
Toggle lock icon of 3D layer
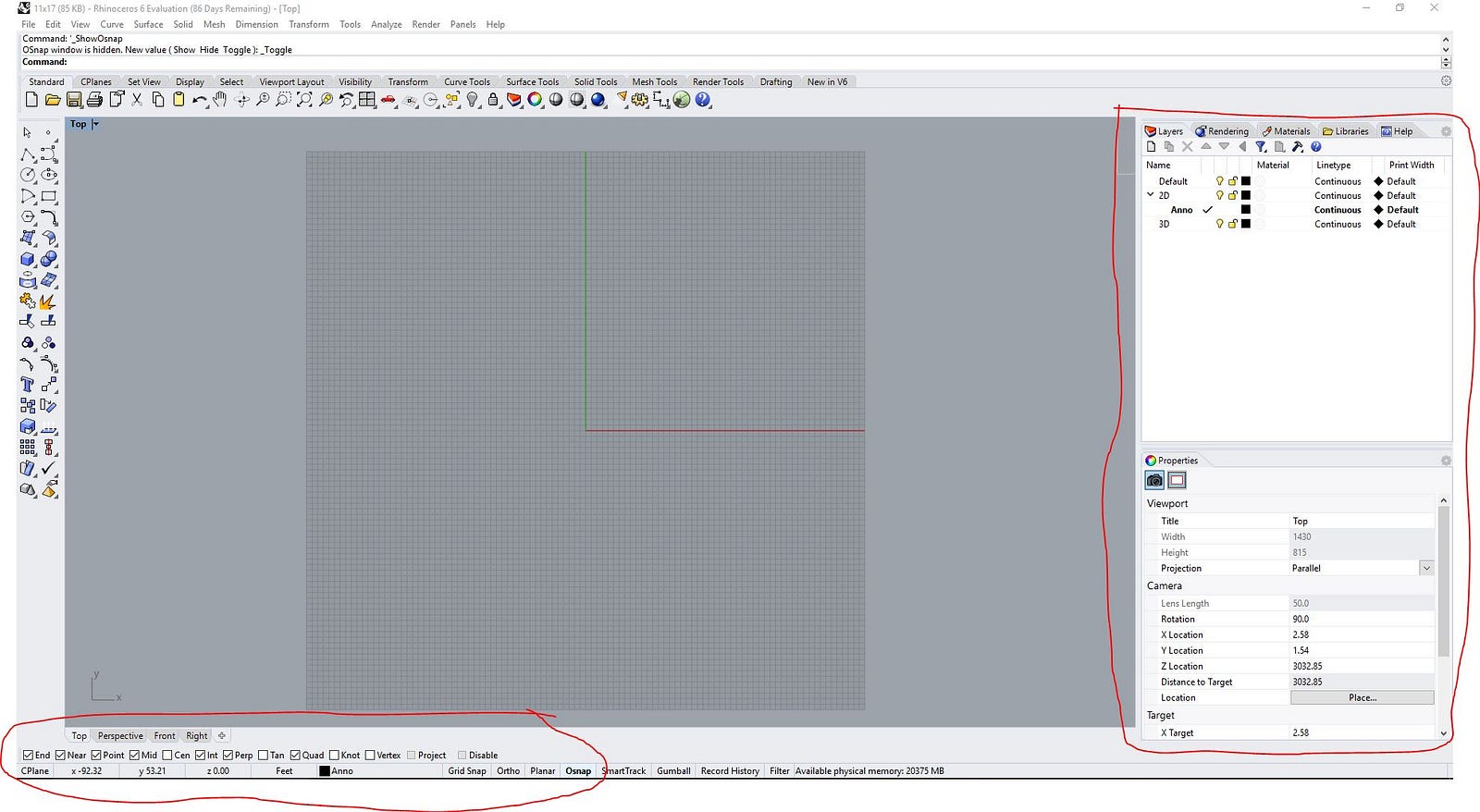(1232, 224)
